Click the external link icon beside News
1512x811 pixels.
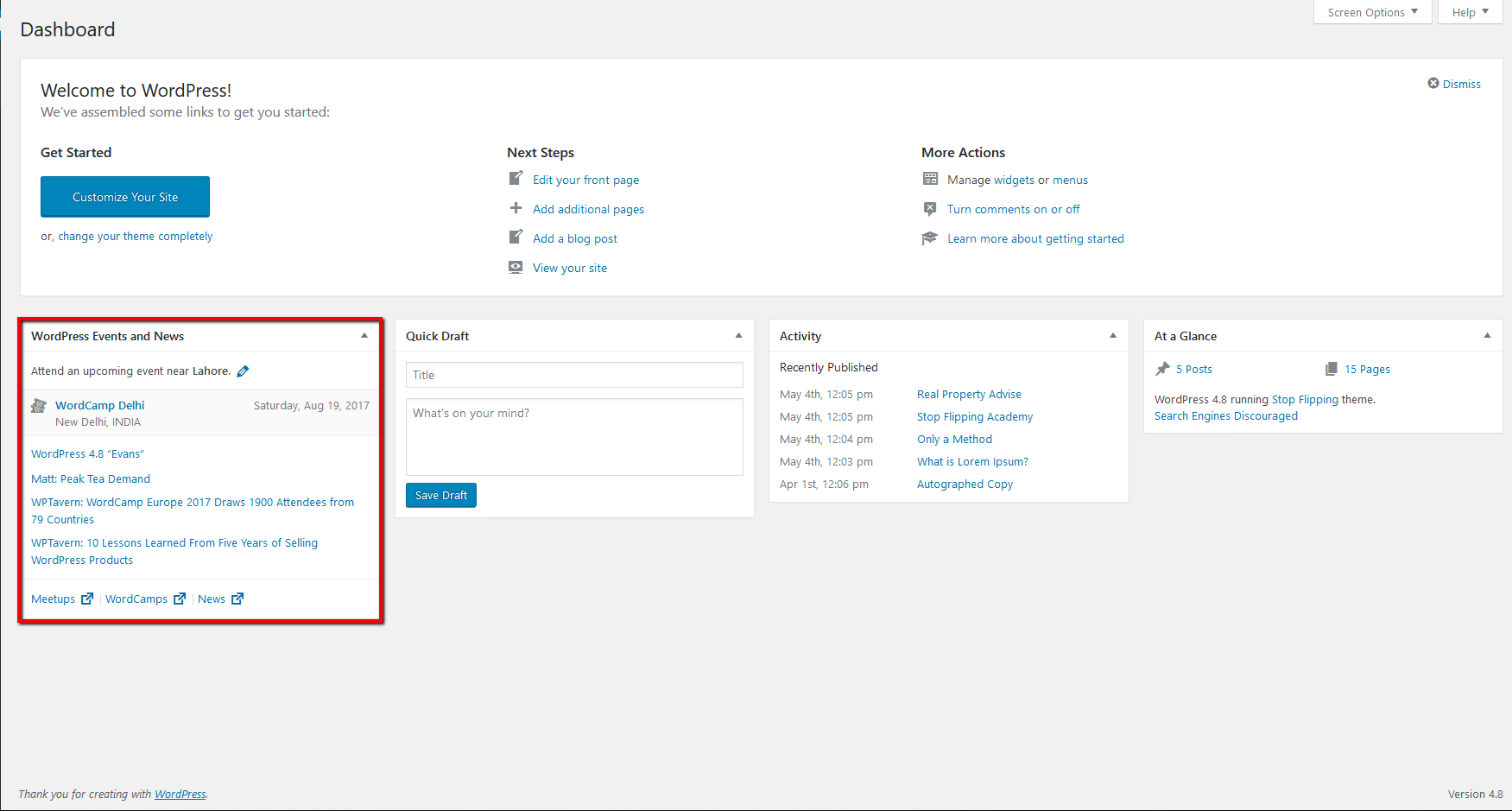(237, 599)
